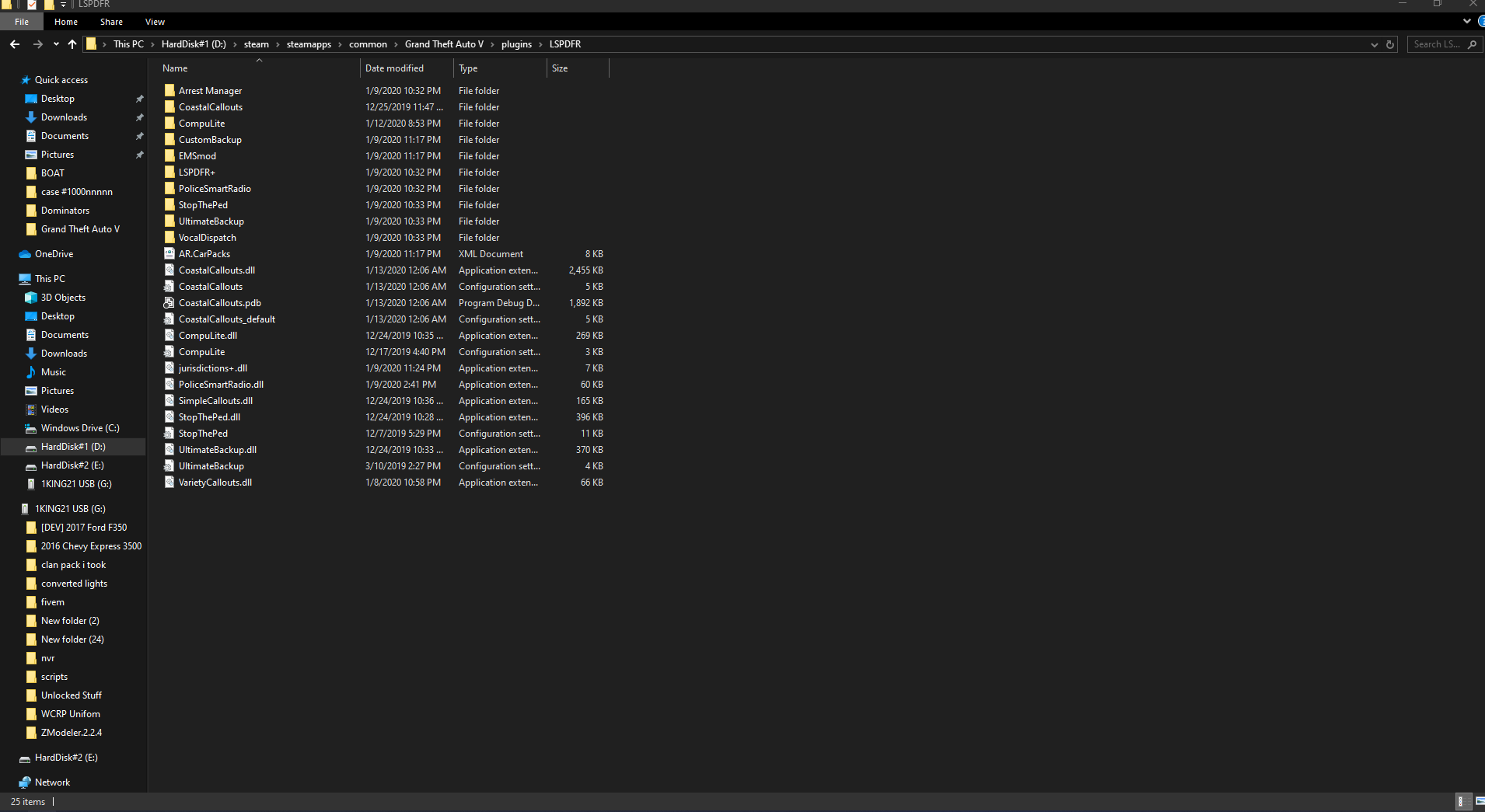Select the CoastalCallouts_default file name

coord(227,319)
